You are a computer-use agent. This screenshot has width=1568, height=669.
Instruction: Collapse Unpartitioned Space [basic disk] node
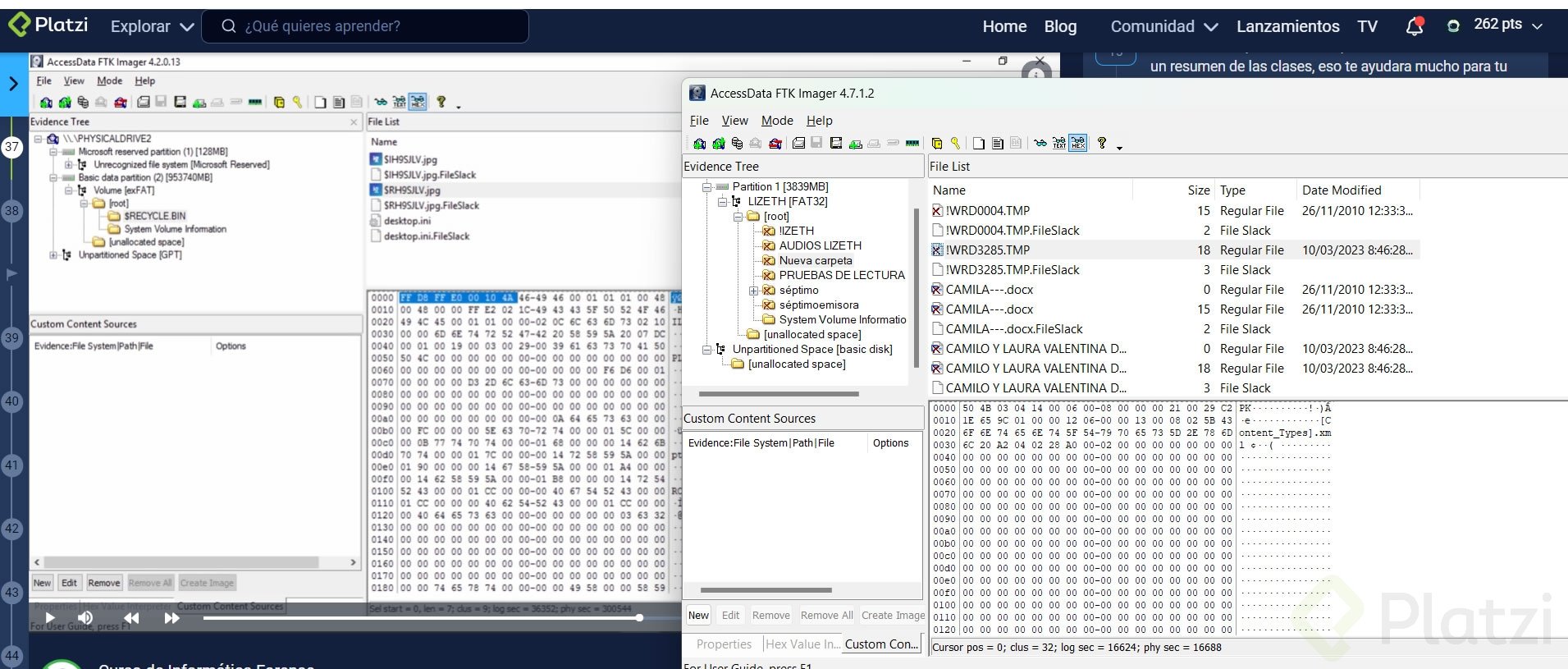click(706, 350)
